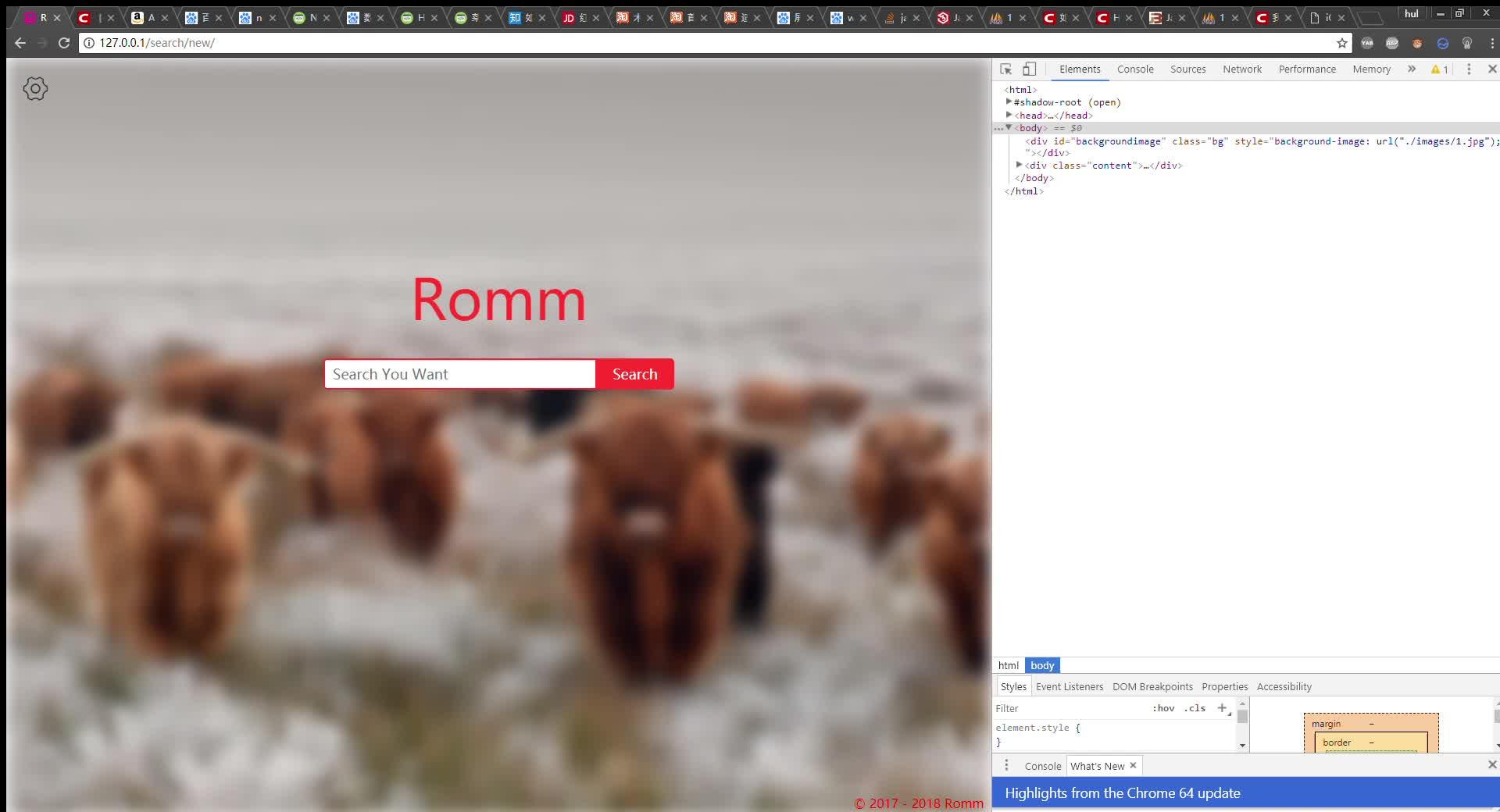Image resolution: width=1500 pixels, height=812 pixels.
Task: Open the Properties sidebar tab
Action: click(1224, 686)
